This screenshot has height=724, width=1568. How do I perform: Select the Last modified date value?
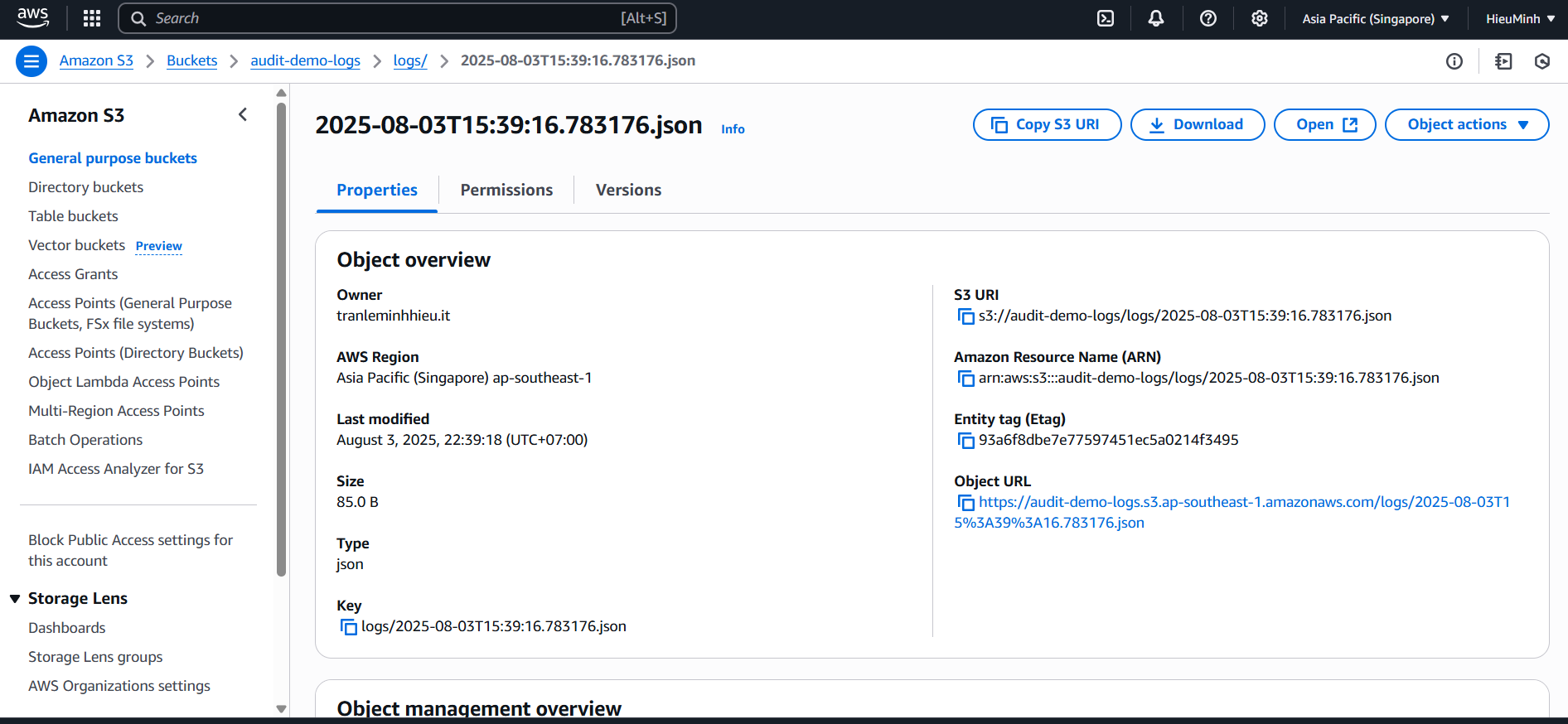(x=462, y=440)
